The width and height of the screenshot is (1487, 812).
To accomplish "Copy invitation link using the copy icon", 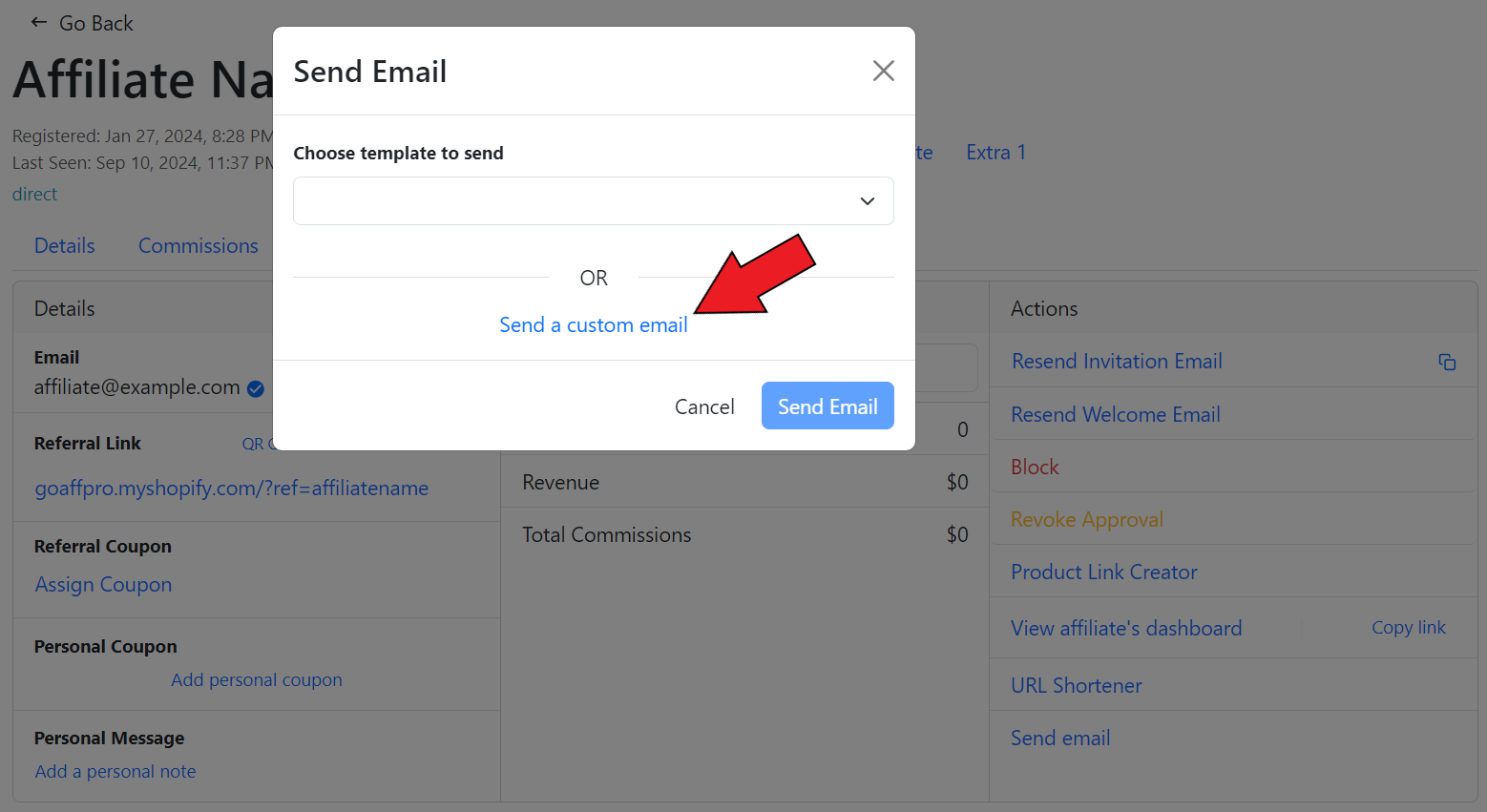I will [1447, 362].
